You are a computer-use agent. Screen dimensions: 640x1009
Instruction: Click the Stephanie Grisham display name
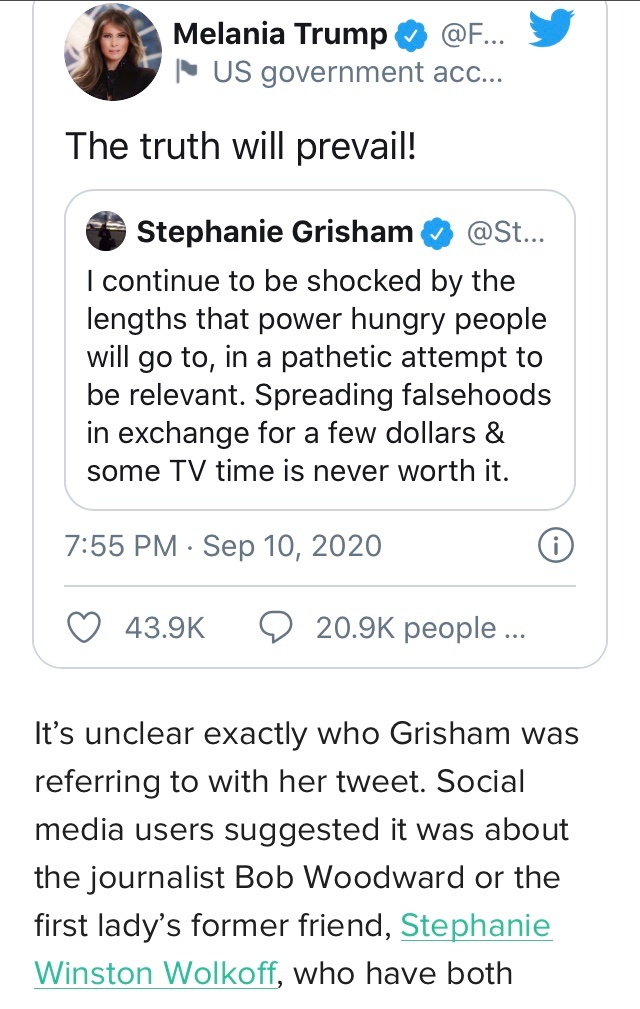[275, 232]
